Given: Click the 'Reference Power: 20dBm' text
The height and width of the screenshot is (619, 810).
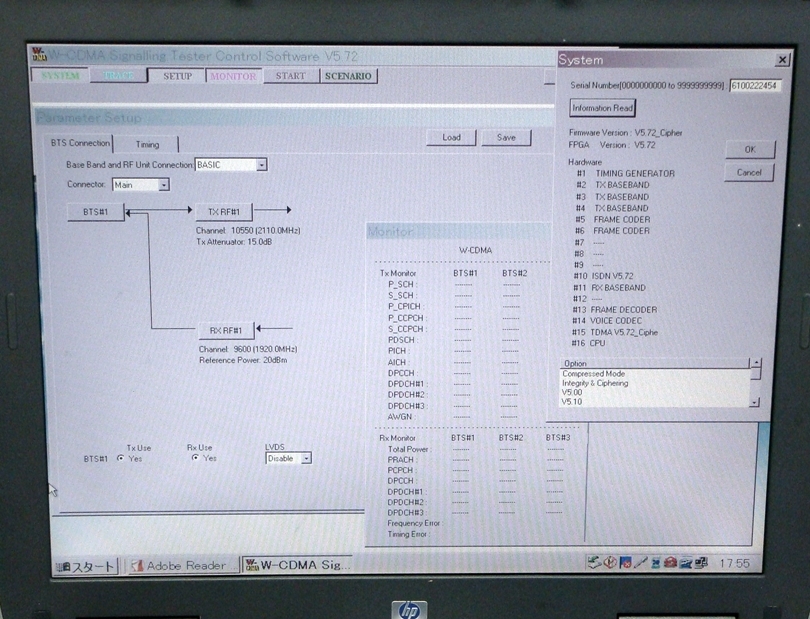Looking at the screenshot, I should point(243,360).
